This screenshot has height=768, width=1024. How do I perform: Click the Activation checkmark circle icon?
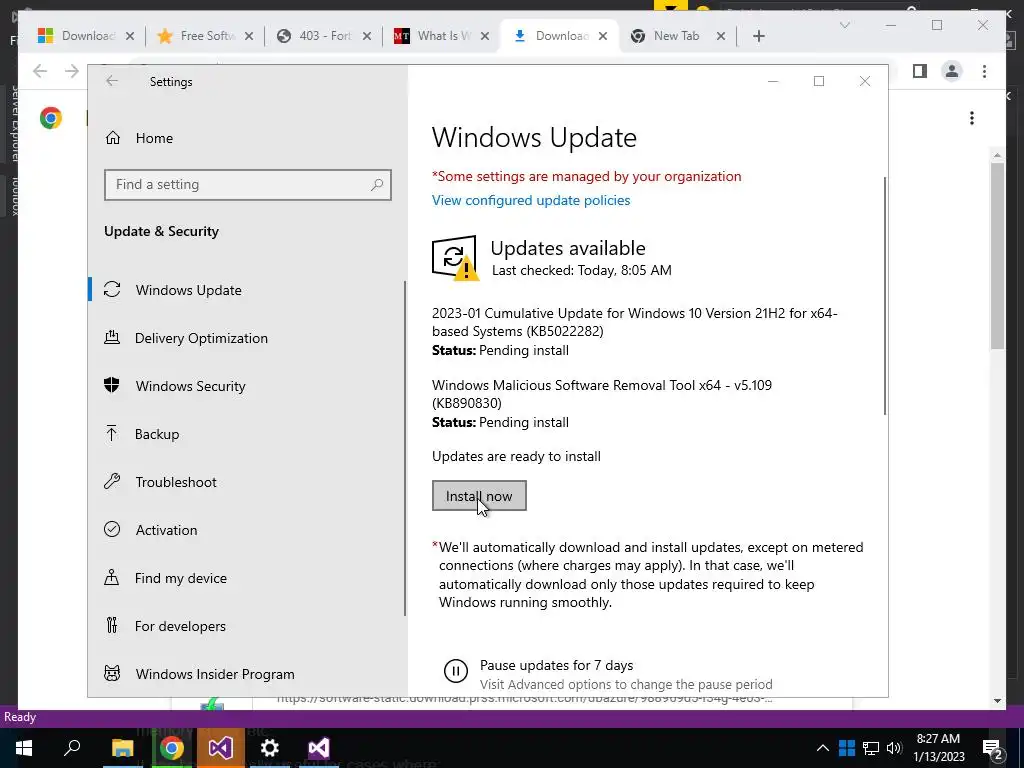pyautogui.click(x=112, y=530)
